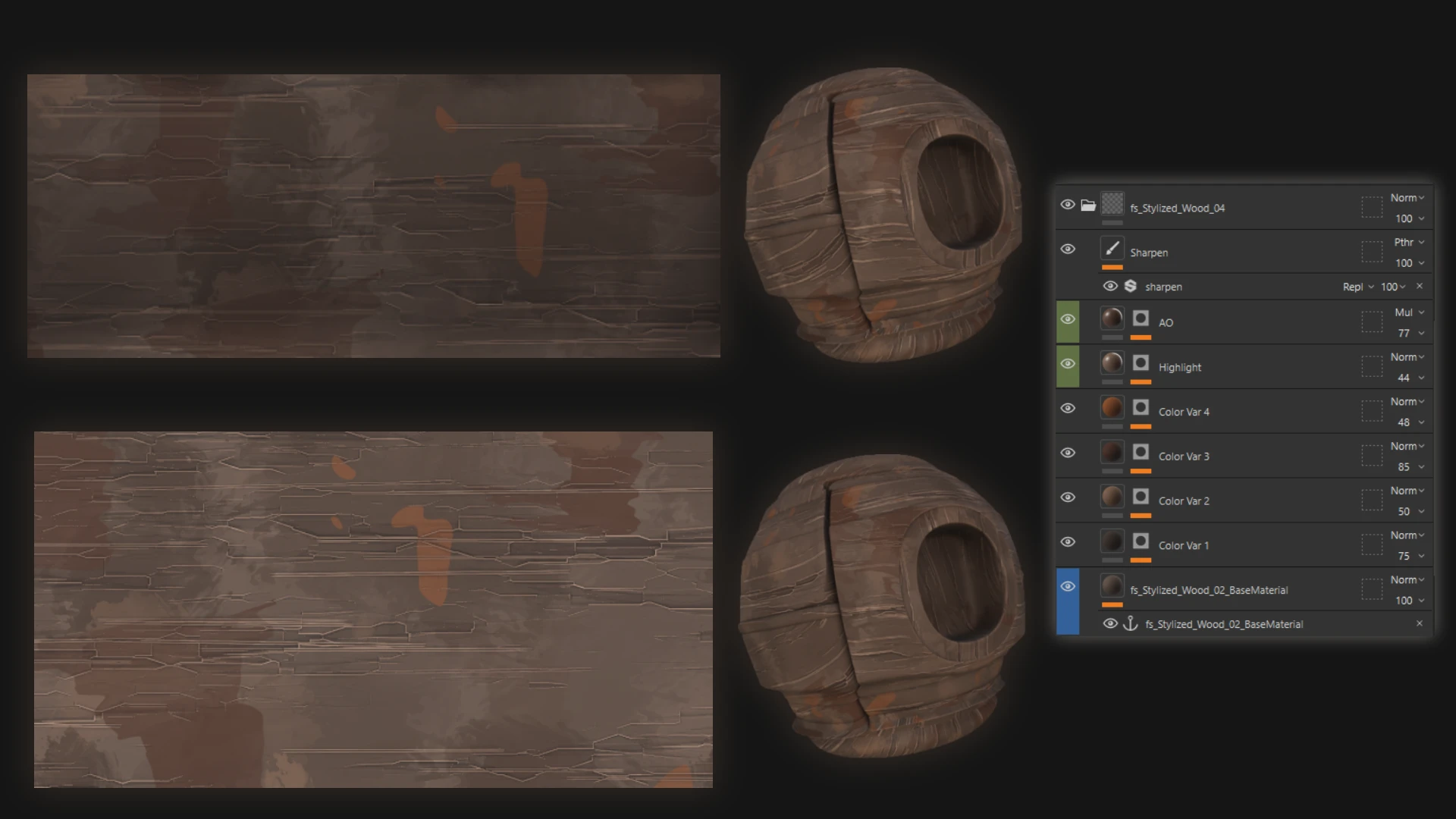Hide the AO layer

(1068, 319)
